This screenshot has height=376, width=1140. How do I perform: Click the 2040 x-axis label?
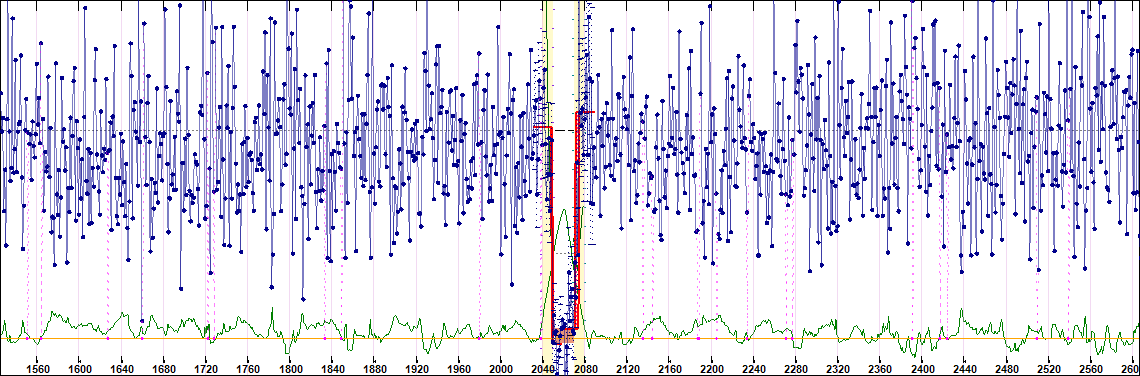(x=543, y=368)
